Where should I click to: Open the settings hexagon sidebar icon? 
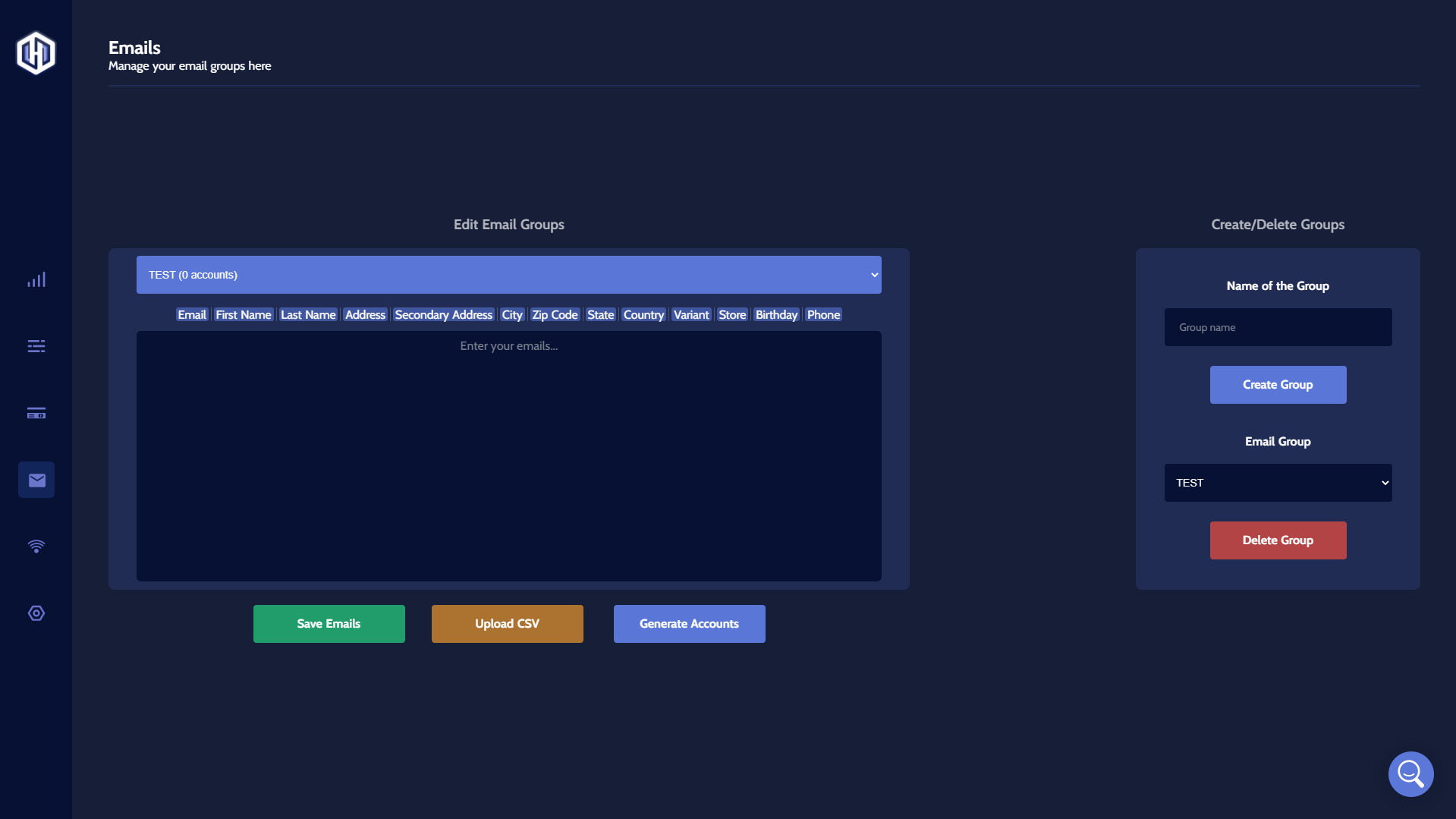36,613
